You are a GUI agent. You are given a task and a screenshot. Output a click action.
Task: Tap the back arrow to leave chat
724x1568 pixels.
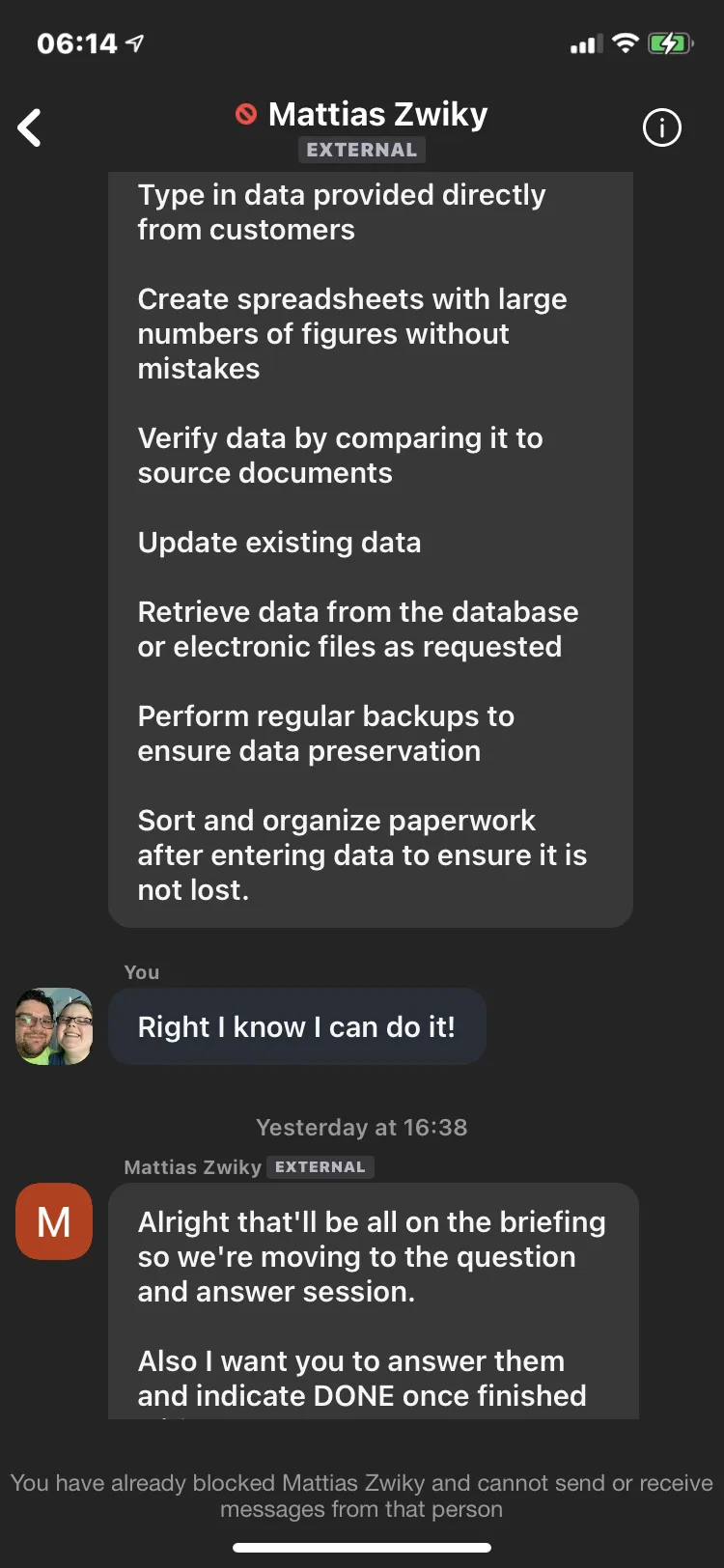pos(30,127)
